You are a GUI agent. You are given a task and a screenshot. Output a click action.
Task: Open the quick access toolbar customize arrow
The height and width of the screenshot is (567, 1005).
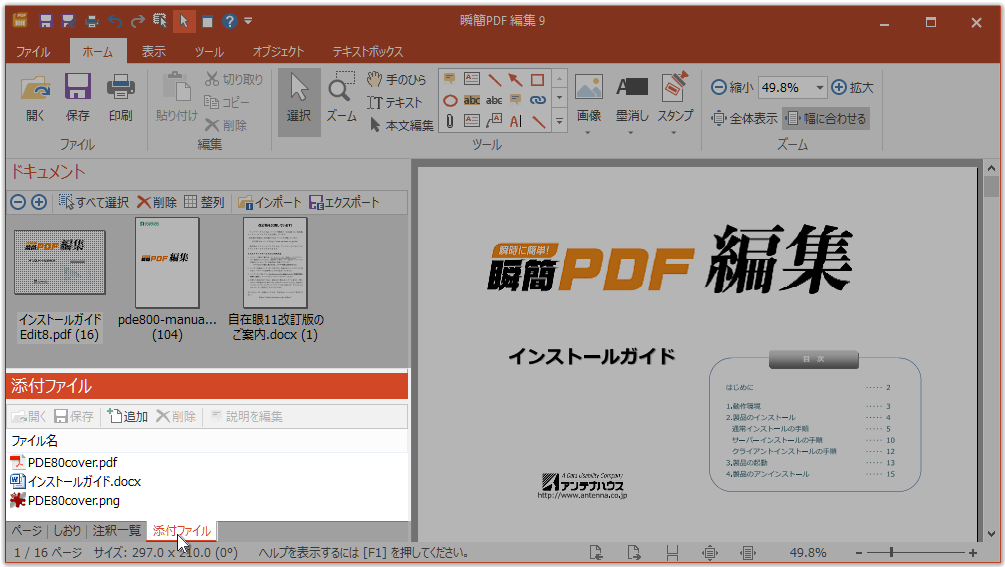248,21
